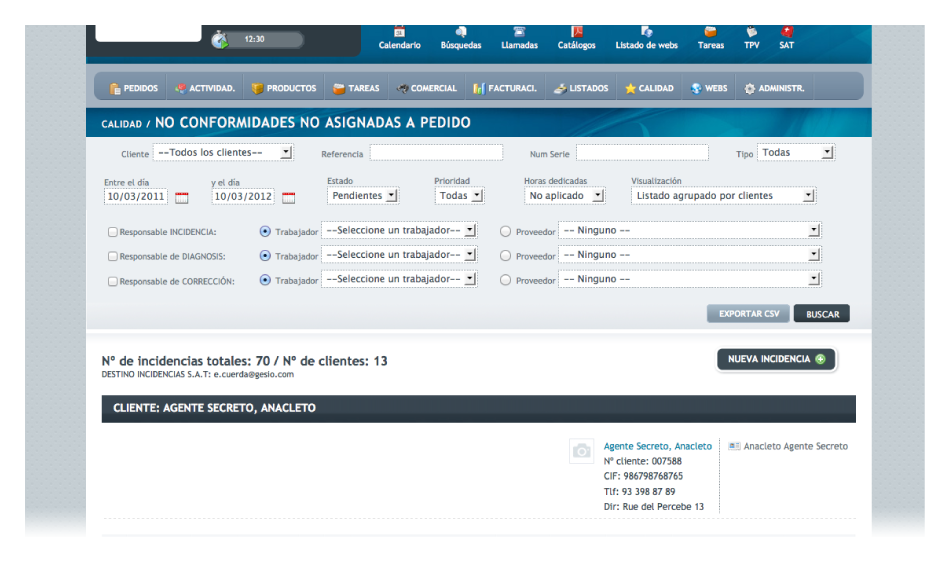Open calendar picker for y el día
This screenshot has height=562, width=950.
288,197
